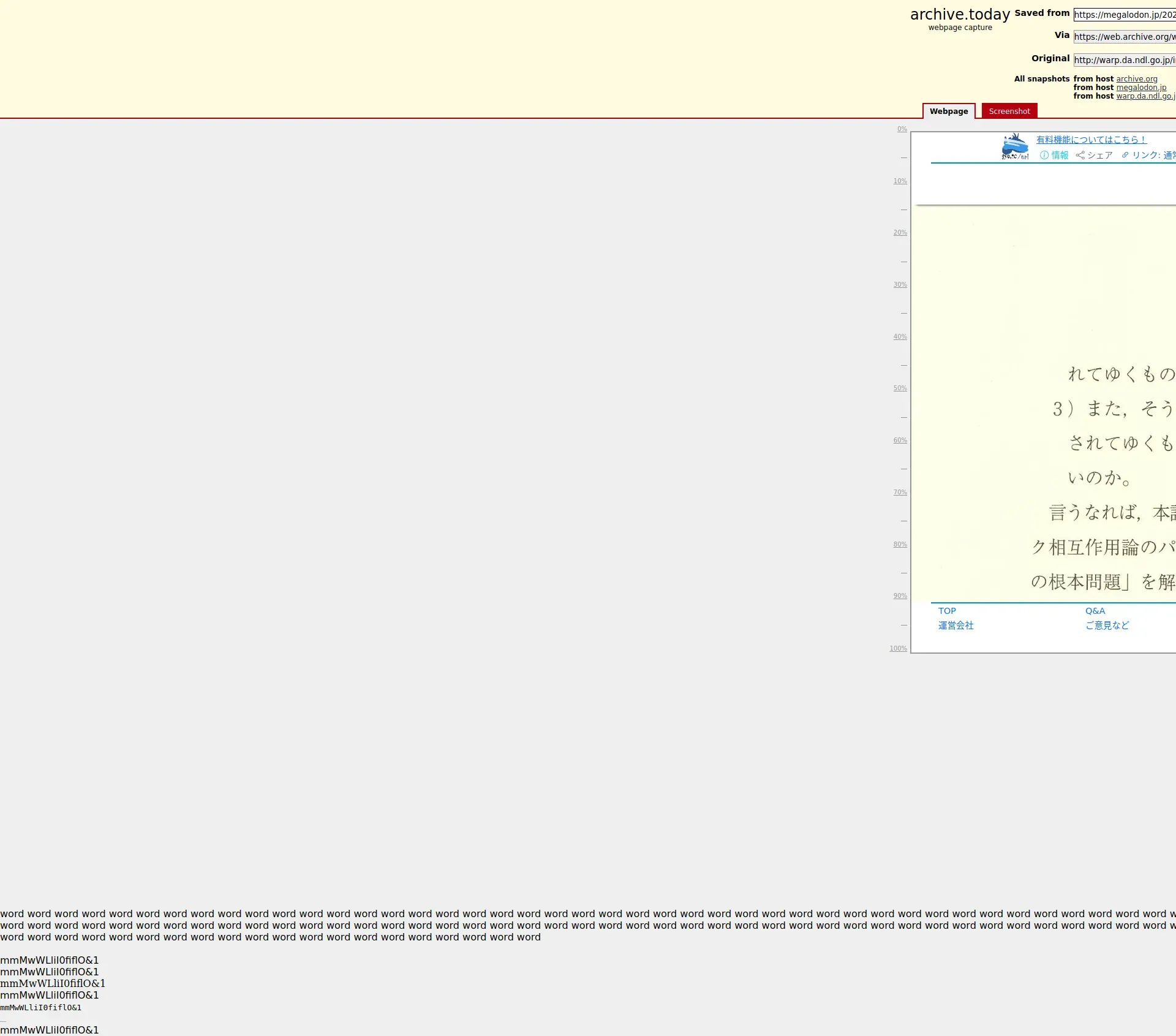
Task: Open snapshots from host megalodon.jp
Action: [1141, 88]
